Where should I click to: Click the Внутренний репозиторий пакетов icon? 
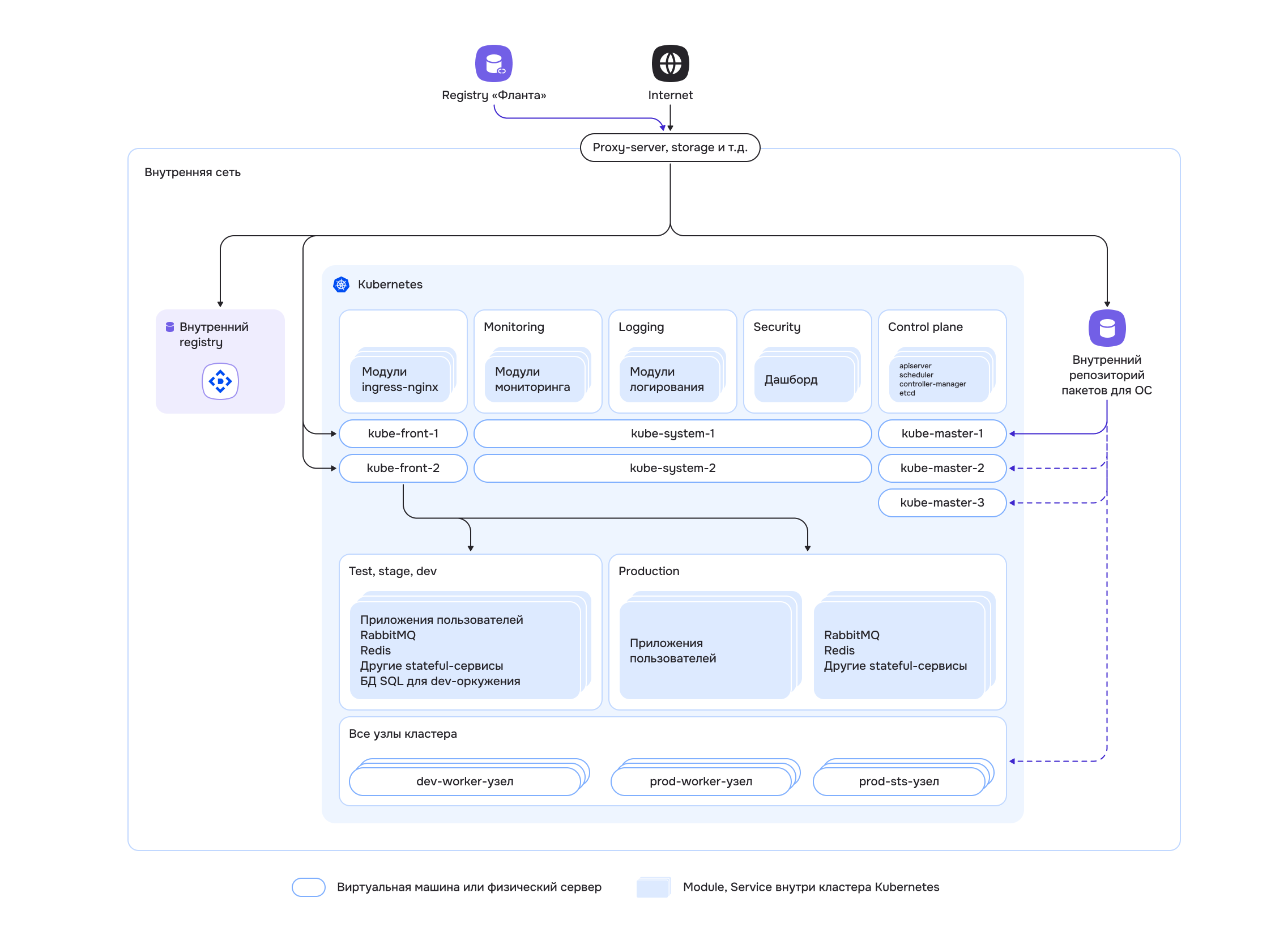[x=1106, y=328]
